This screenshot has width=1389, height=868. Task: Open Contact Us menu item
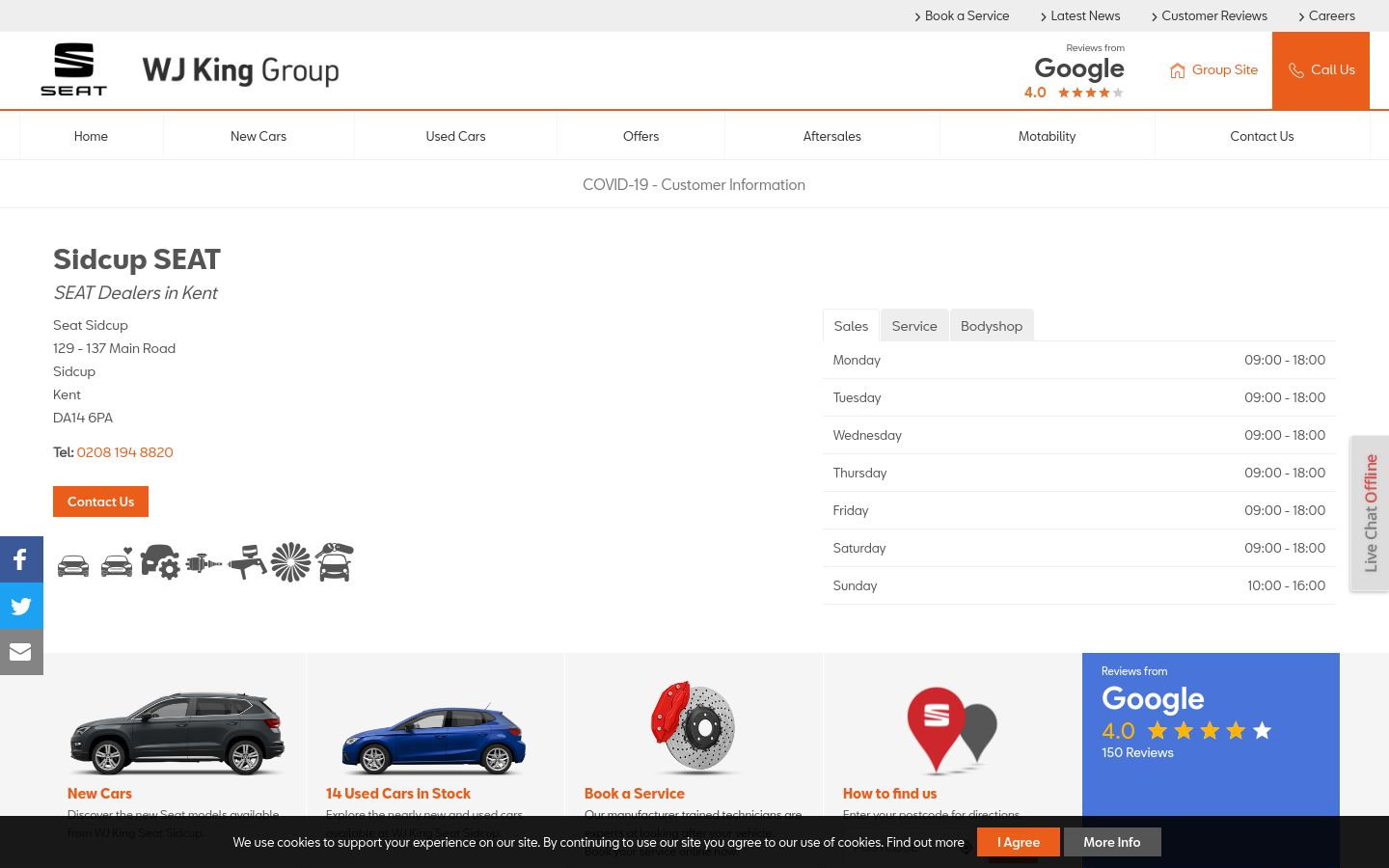[x=1262, y=136]
